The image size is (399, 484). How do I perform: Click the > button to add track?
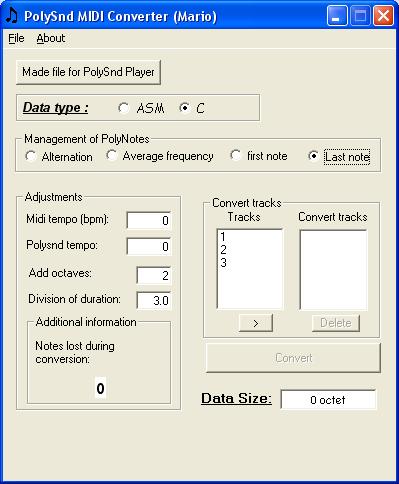(x=256, y=323)
